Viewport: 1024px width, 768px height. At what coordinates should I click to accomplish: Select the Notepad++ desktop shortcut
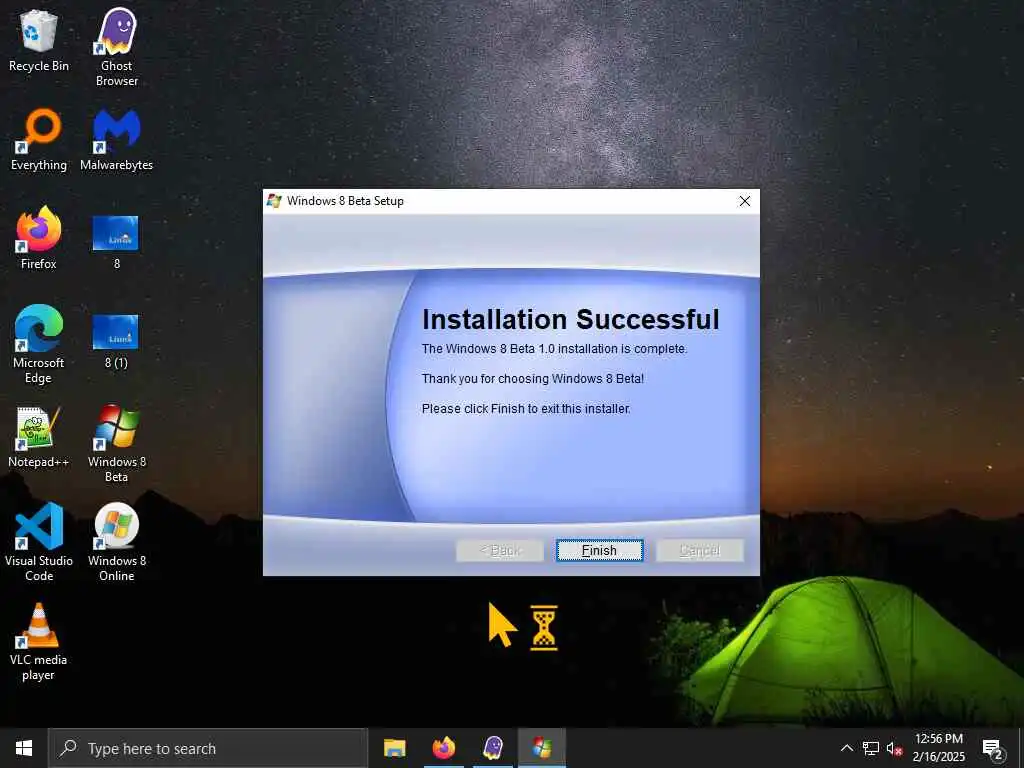point(39,437)
